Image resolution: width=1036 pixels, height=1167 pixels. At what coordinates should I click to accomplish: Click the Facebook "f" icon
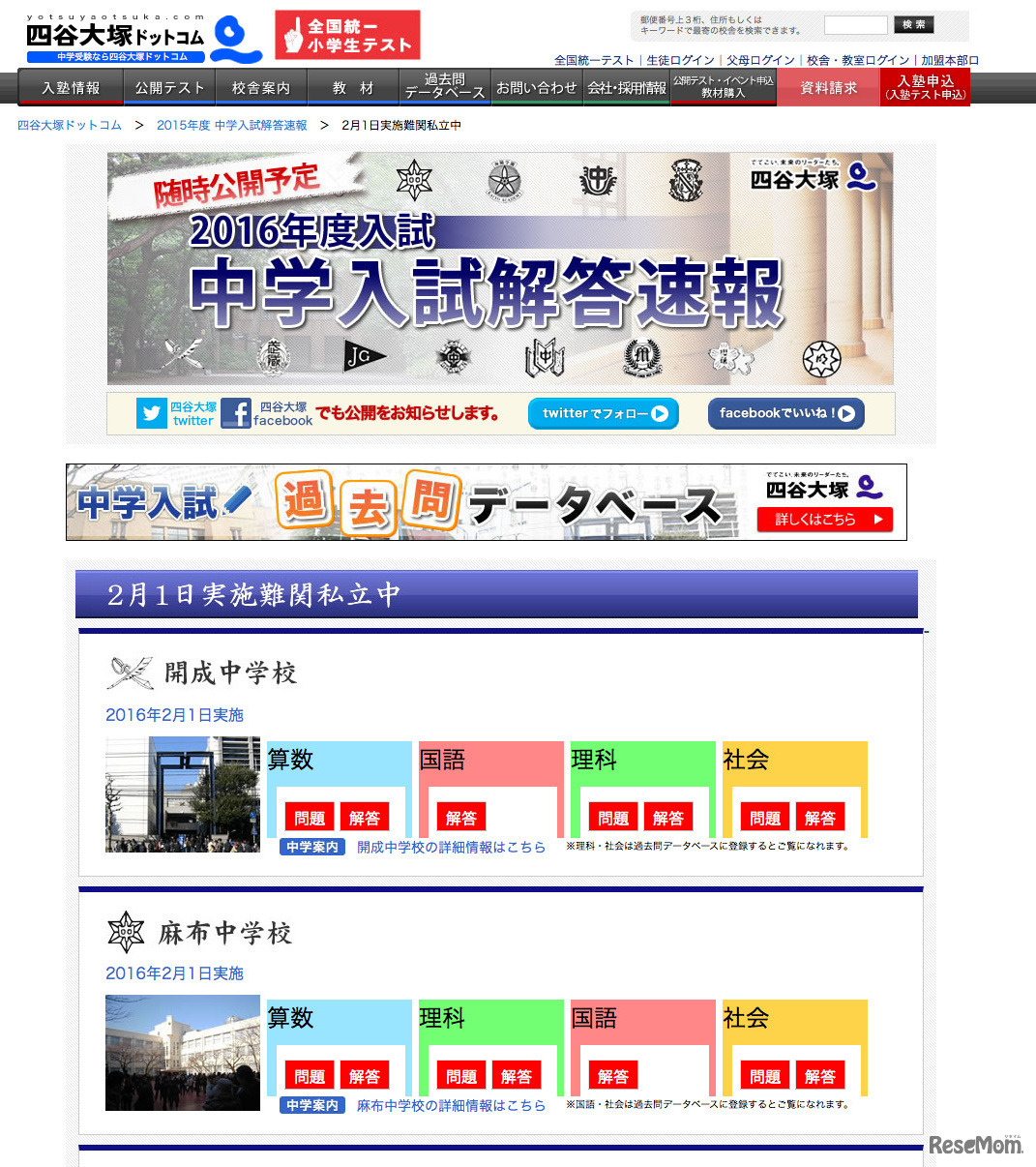click(236, 413)
